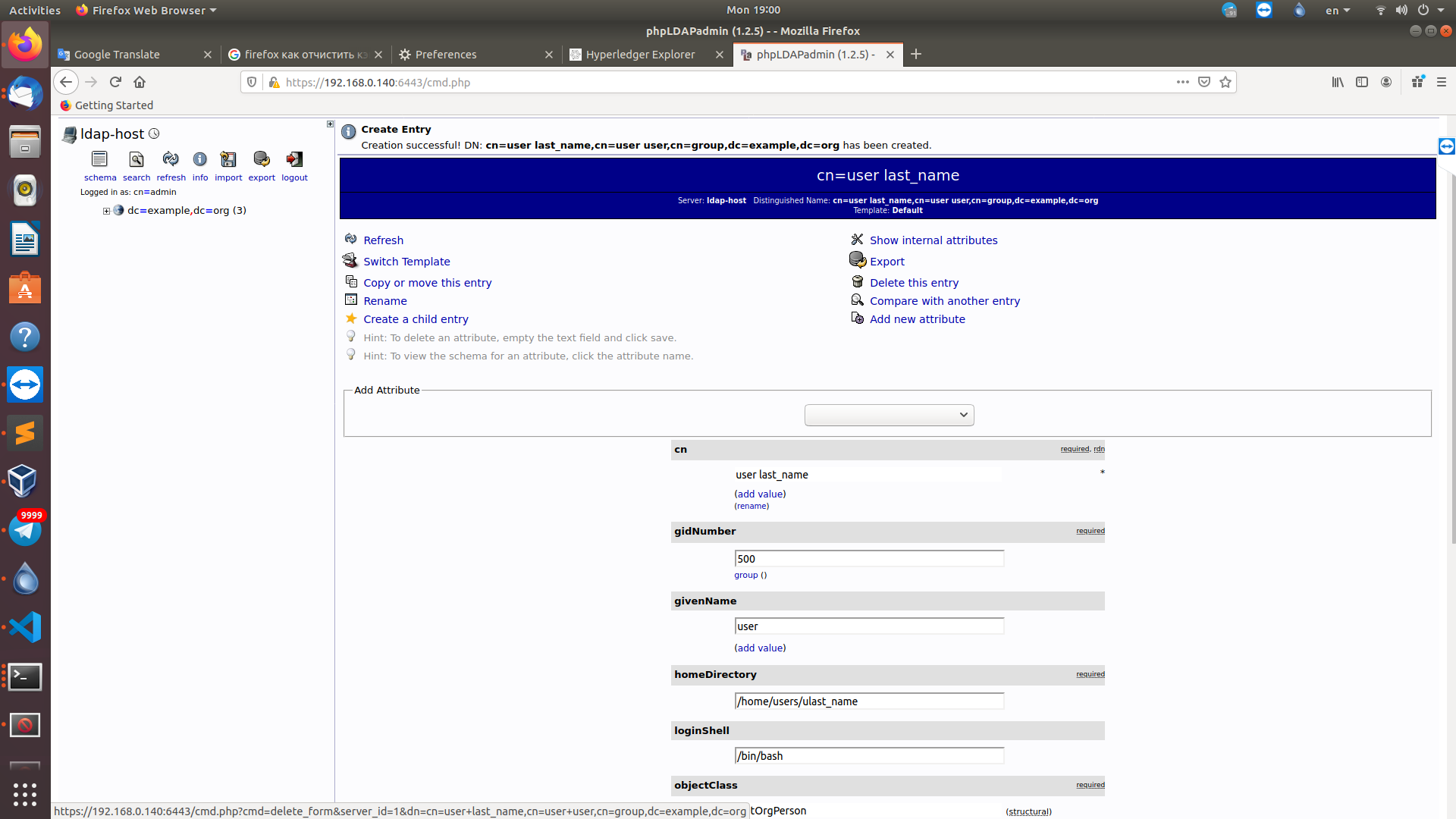Click Show internal attributes link
Image resolution: width=1456 pixels, height=819 pixels.
point(933,240)
